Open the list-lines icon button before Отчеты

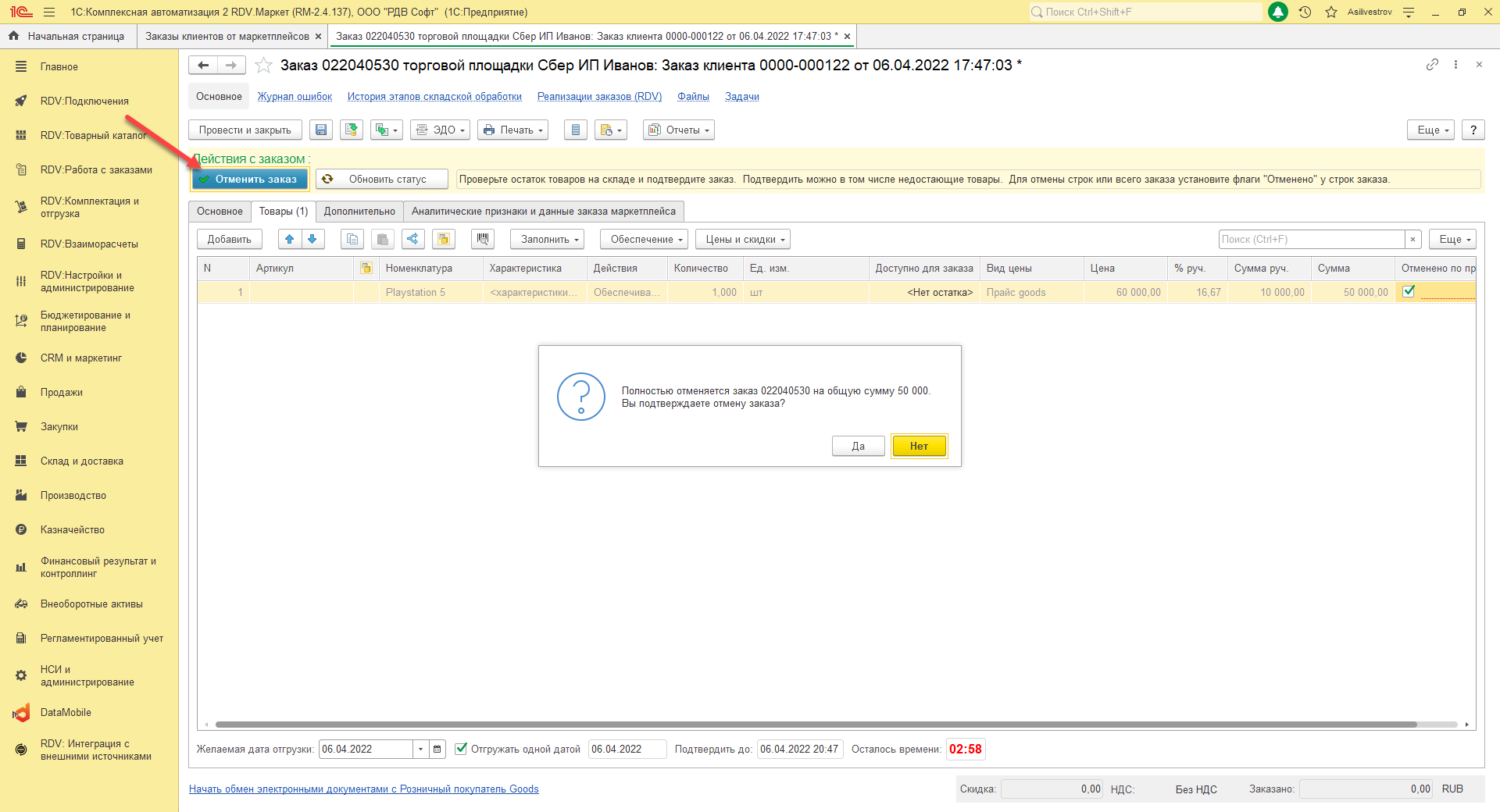click(x=576, y=130)
